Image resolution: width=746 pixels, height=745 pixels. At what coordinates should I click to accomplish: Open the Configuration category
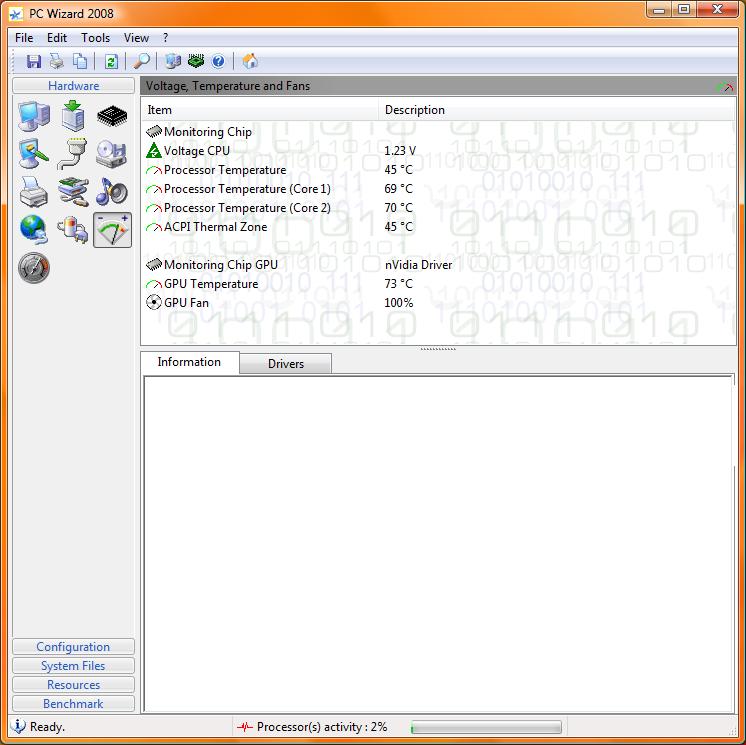point(73,647)
